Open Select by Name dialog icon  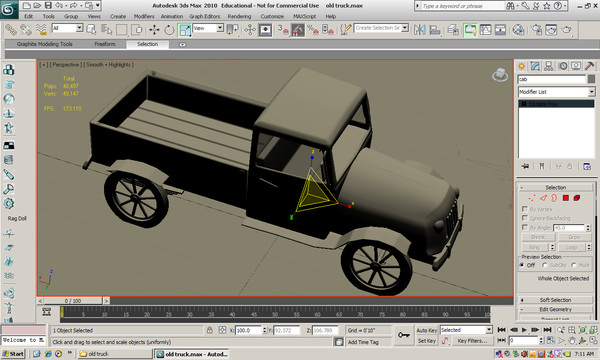tap(106, 29)
